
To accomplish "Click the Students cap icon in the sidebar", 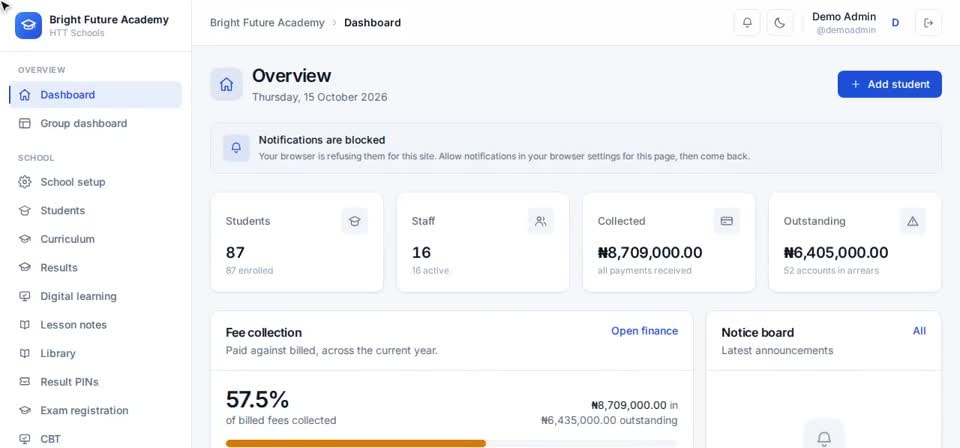I will pos(24,211).
